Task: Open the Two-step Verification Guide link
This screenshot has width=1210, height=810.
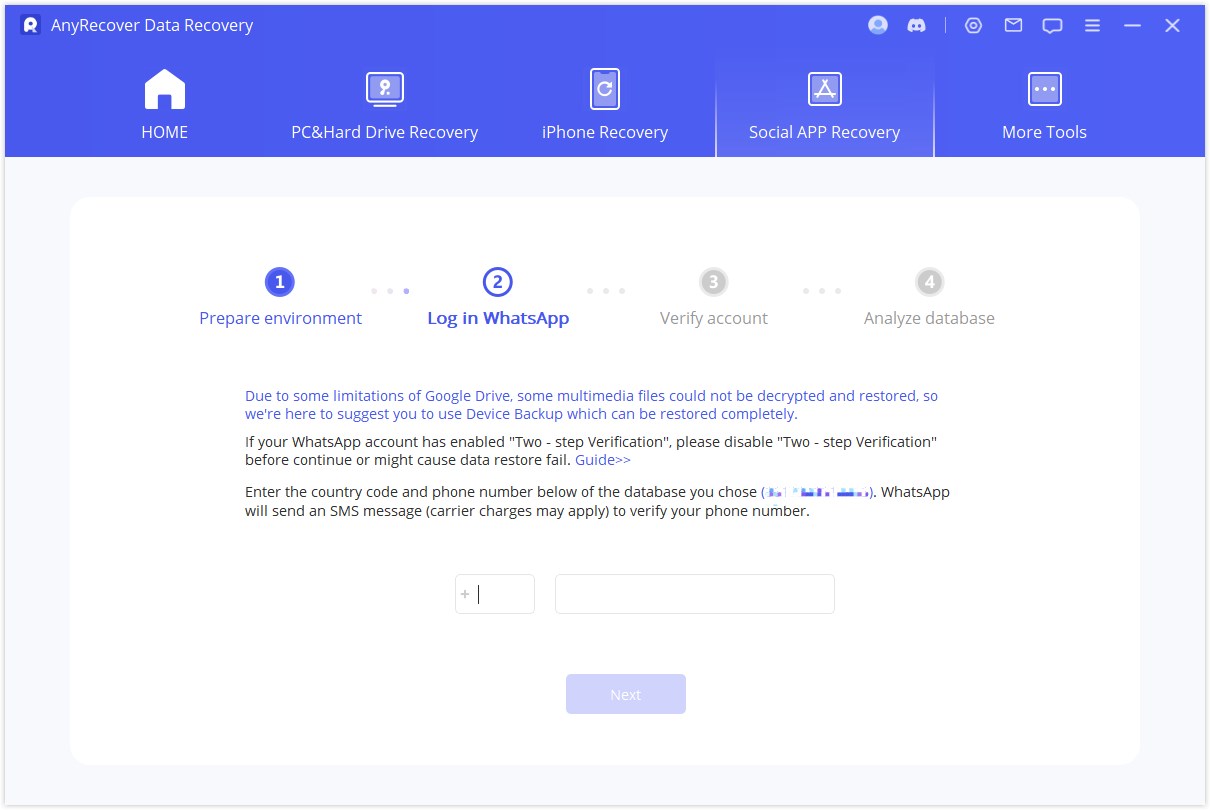Action: 602,459
